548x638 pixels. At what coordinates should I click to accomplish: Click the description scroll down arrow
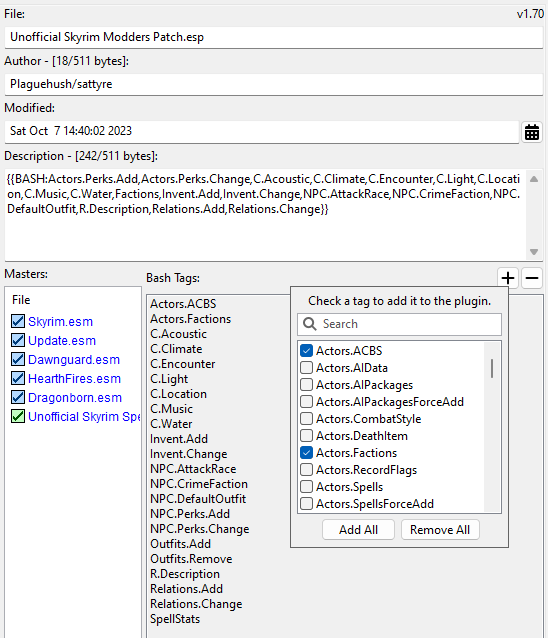pos(534,252)
